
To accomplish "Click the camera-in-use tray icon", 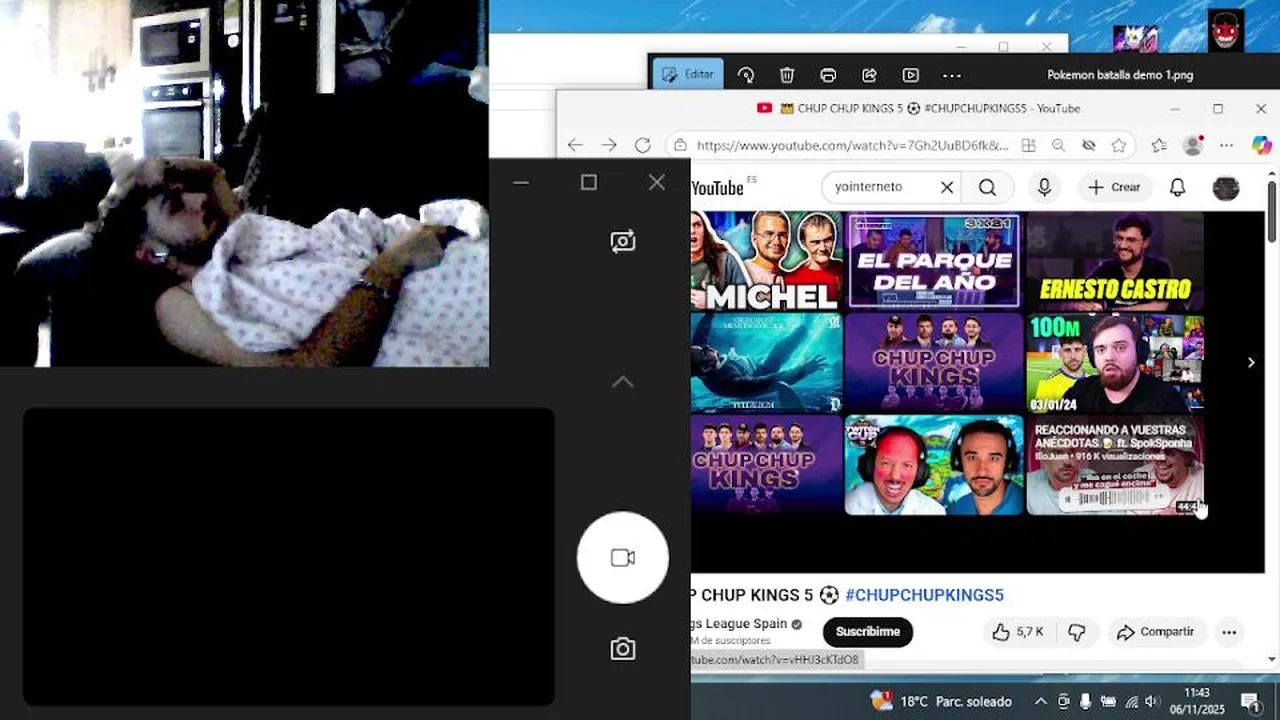I will (1063, 701).
